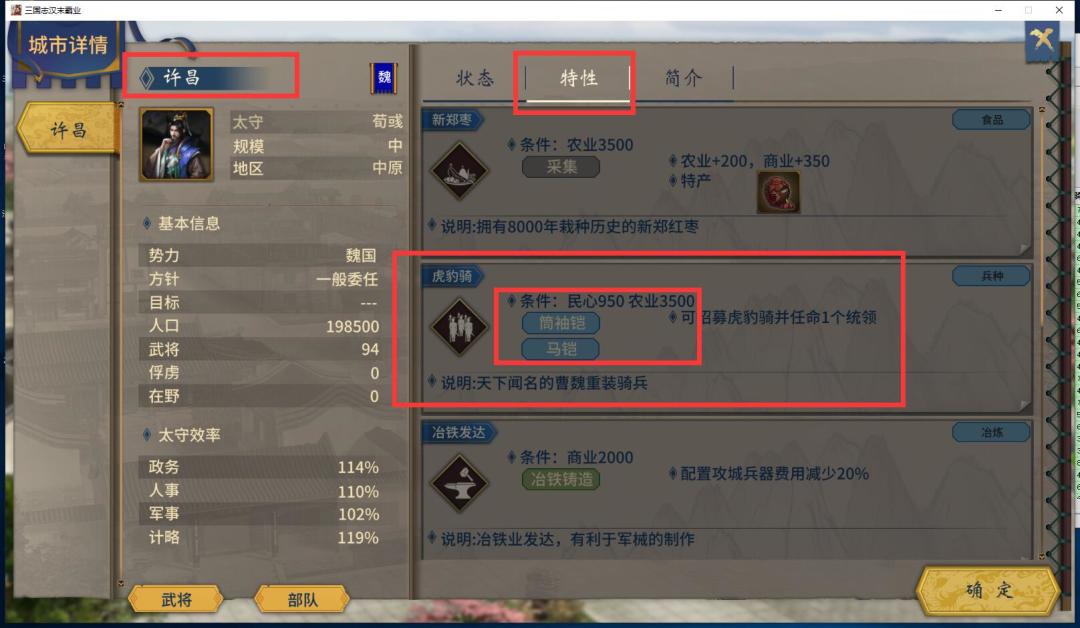
Task: Open the 简介 tab
Action: point(683,78)
